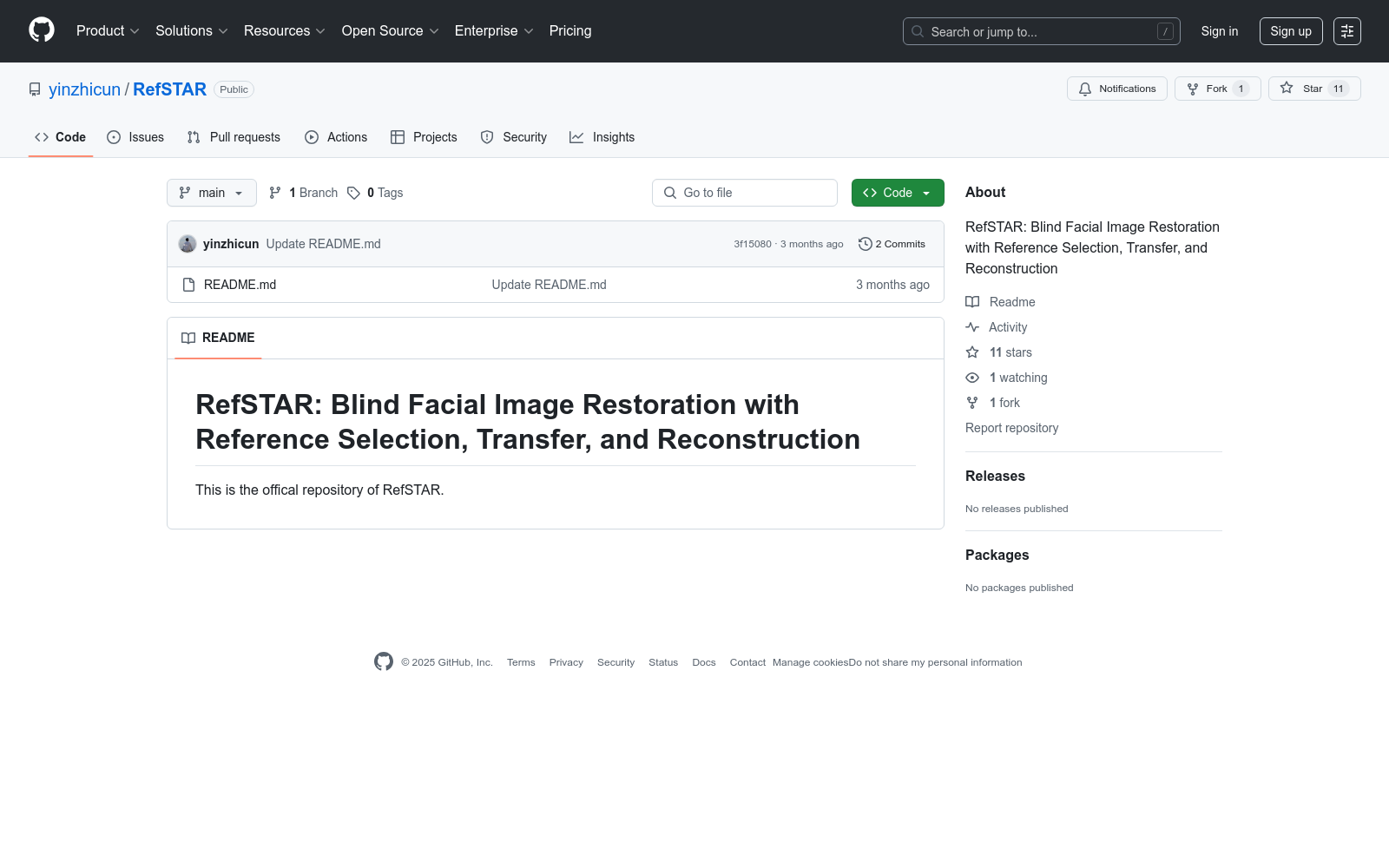Switch to the Issues tab
1389x868 pixels.
tap(135, 137)
